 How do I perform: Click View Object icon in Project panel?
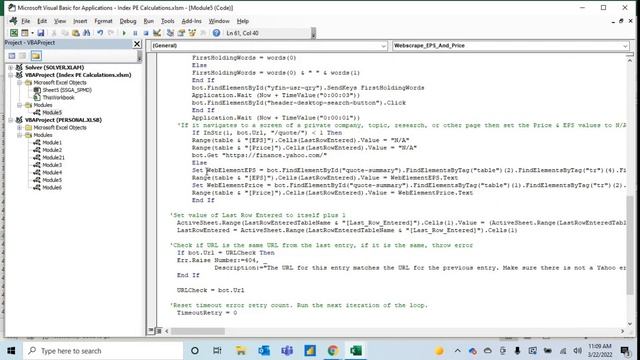pos(23,56)
